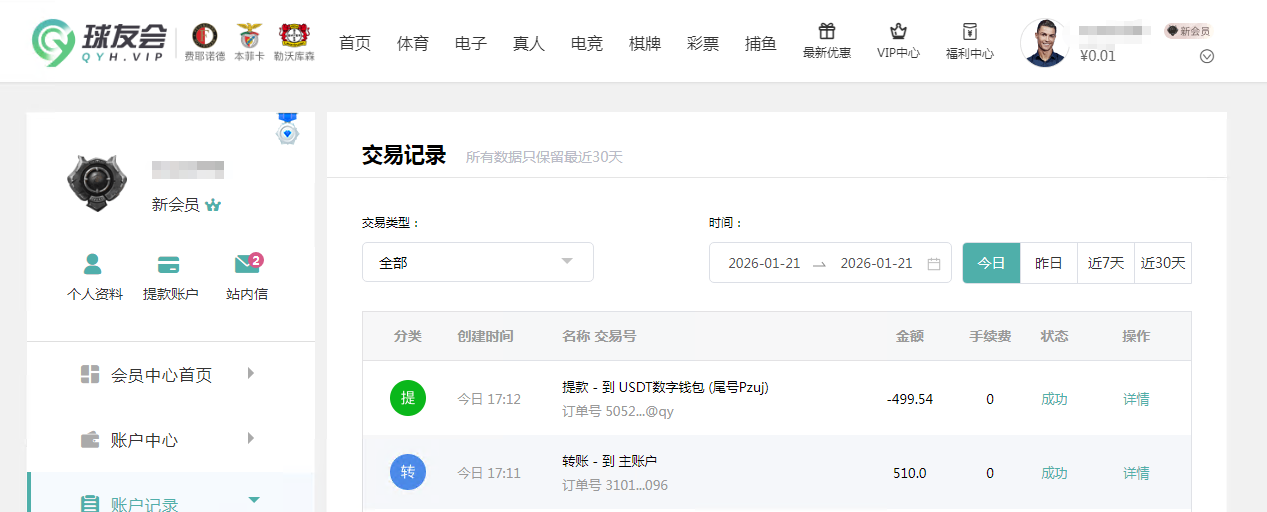Click the 账户记录 clipboard icon

coord(90,504)
